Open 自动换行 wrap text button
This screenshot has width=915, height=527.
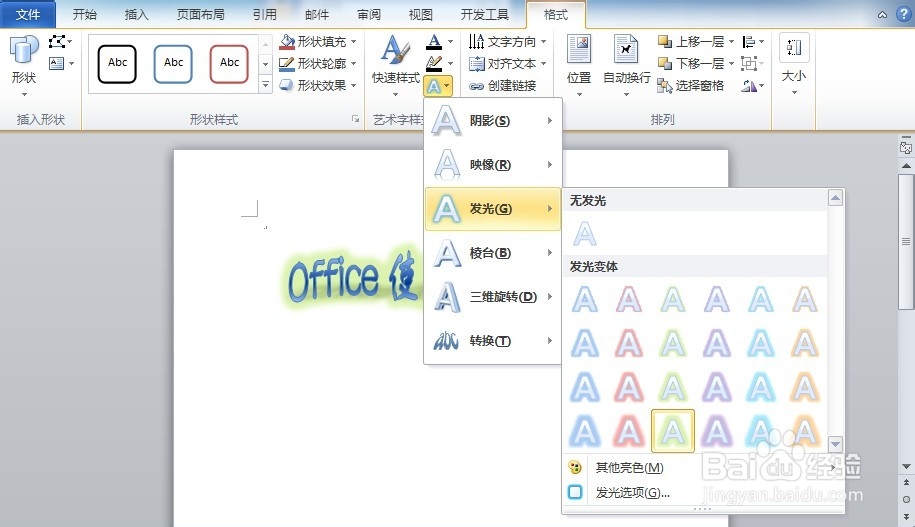626,65
